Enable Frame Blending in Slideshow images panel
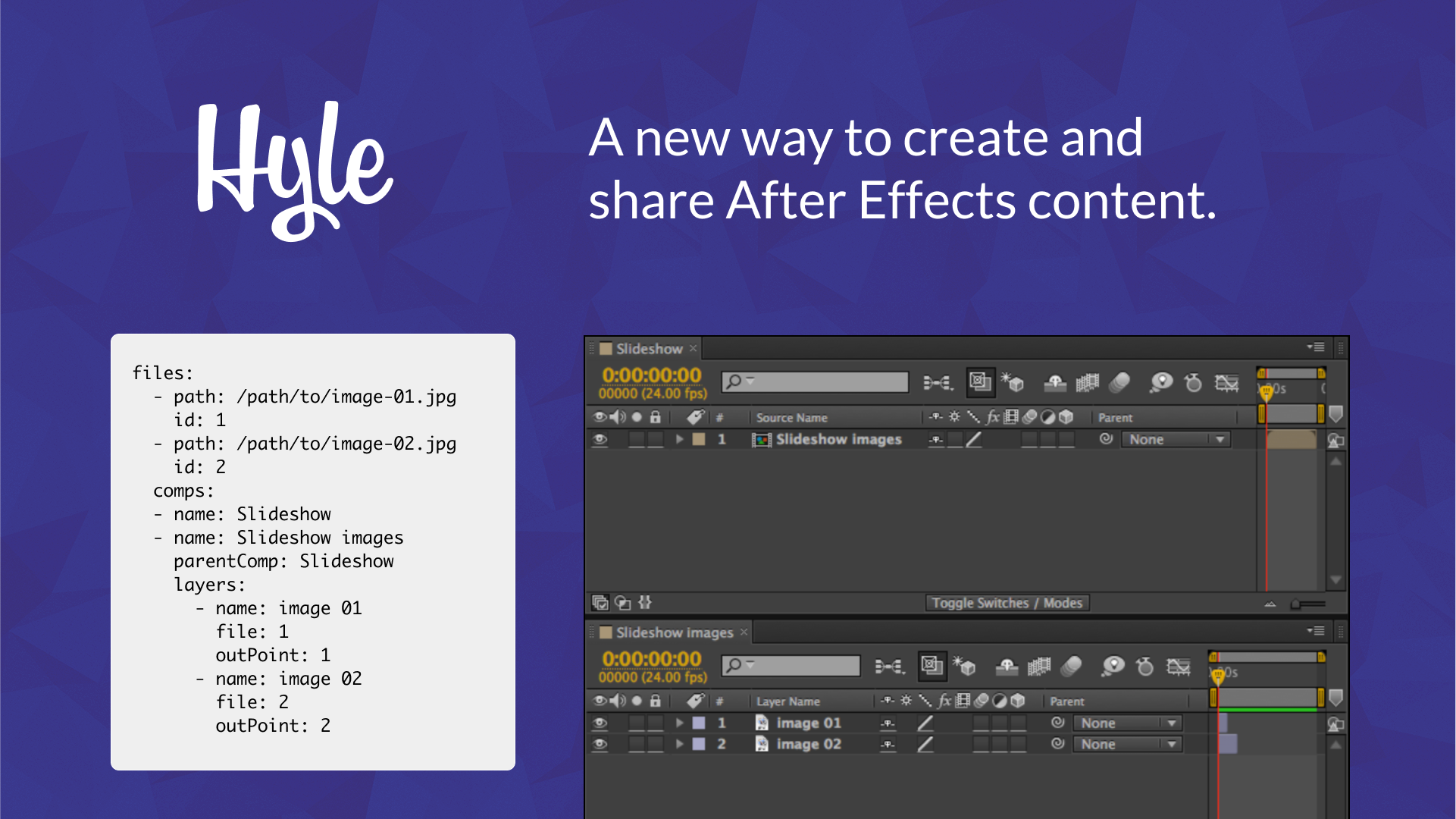The image size is (1456, 819). (x=1038, y=667)
